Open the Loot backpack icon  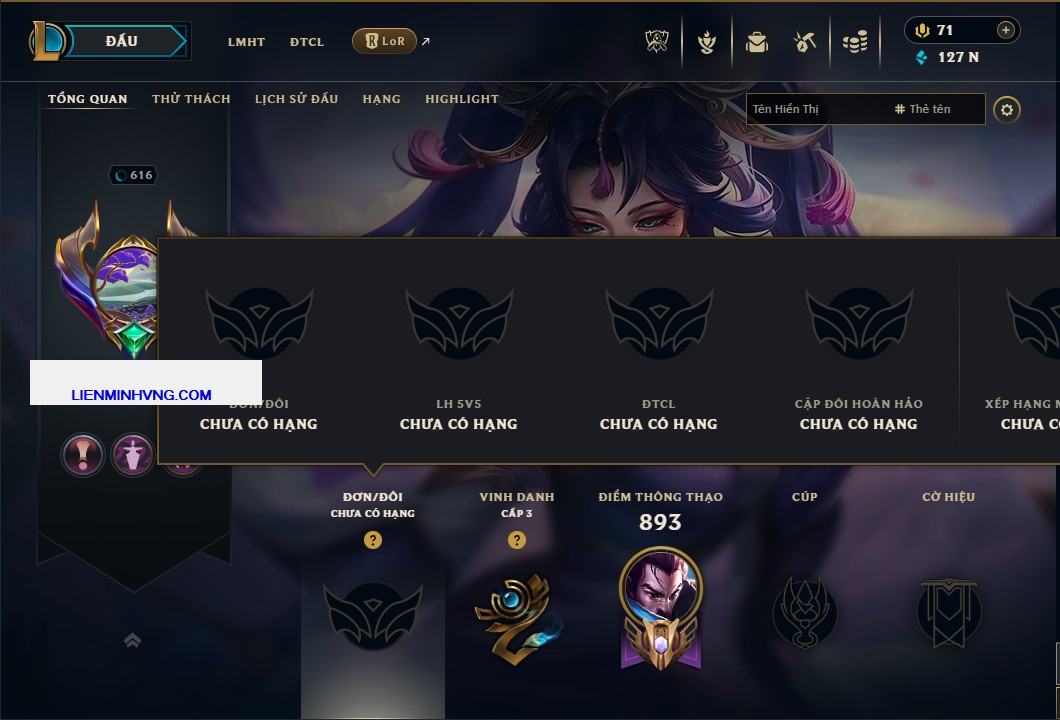click(x=756, y=42)
